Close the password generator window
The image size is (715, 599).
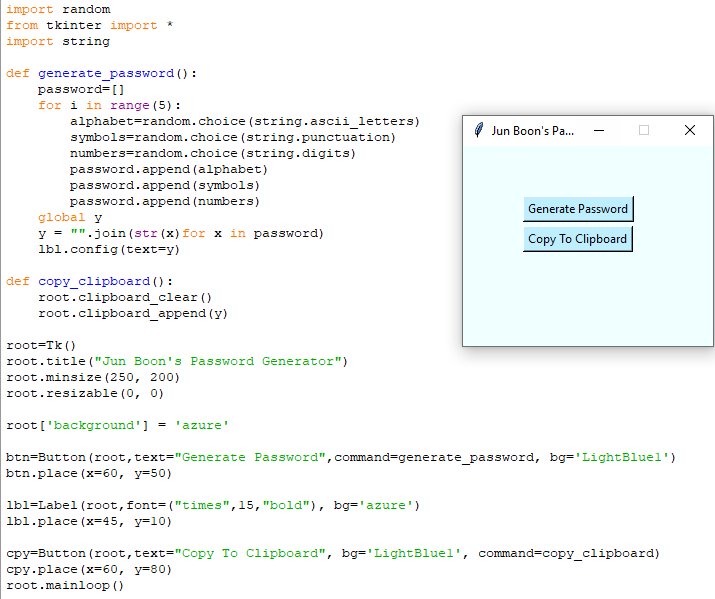689,130
